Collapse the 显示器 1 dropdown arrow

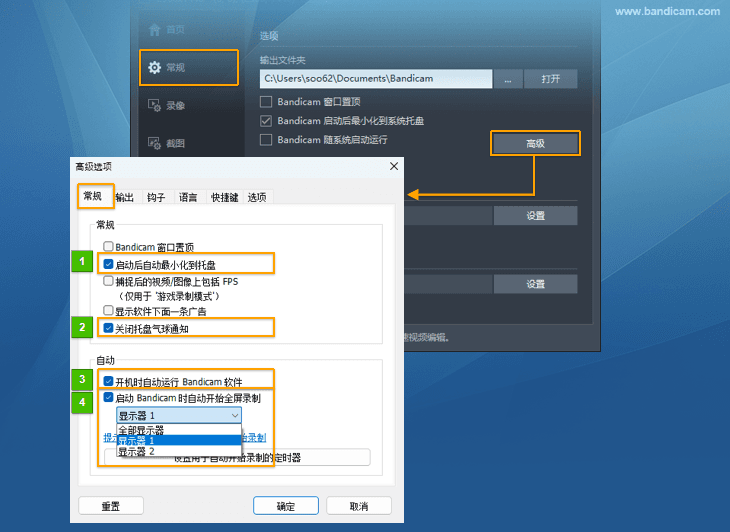click(x=235, y=415)
